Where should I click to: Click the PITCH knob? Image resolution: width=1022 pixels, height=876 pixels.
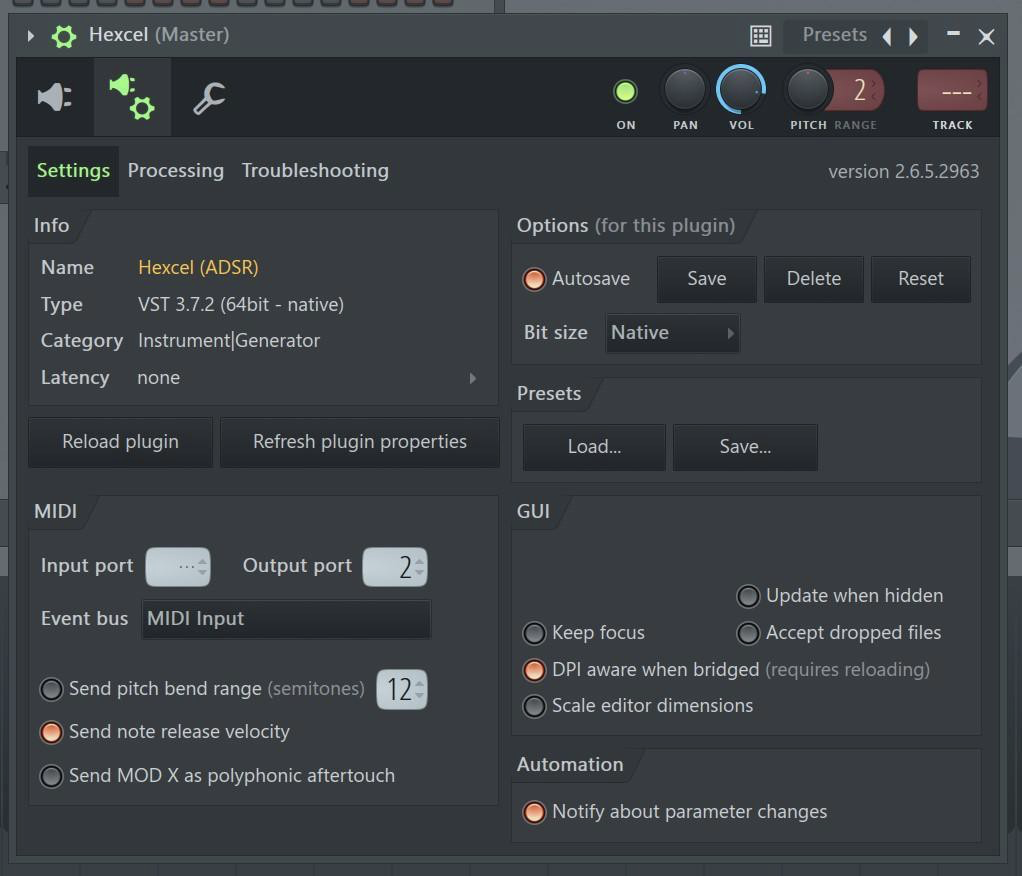[807, 90]
